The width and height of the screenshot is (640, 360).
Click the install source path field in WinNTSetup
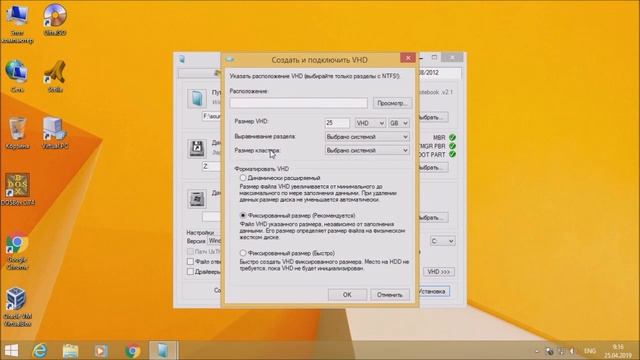(212, 117)
